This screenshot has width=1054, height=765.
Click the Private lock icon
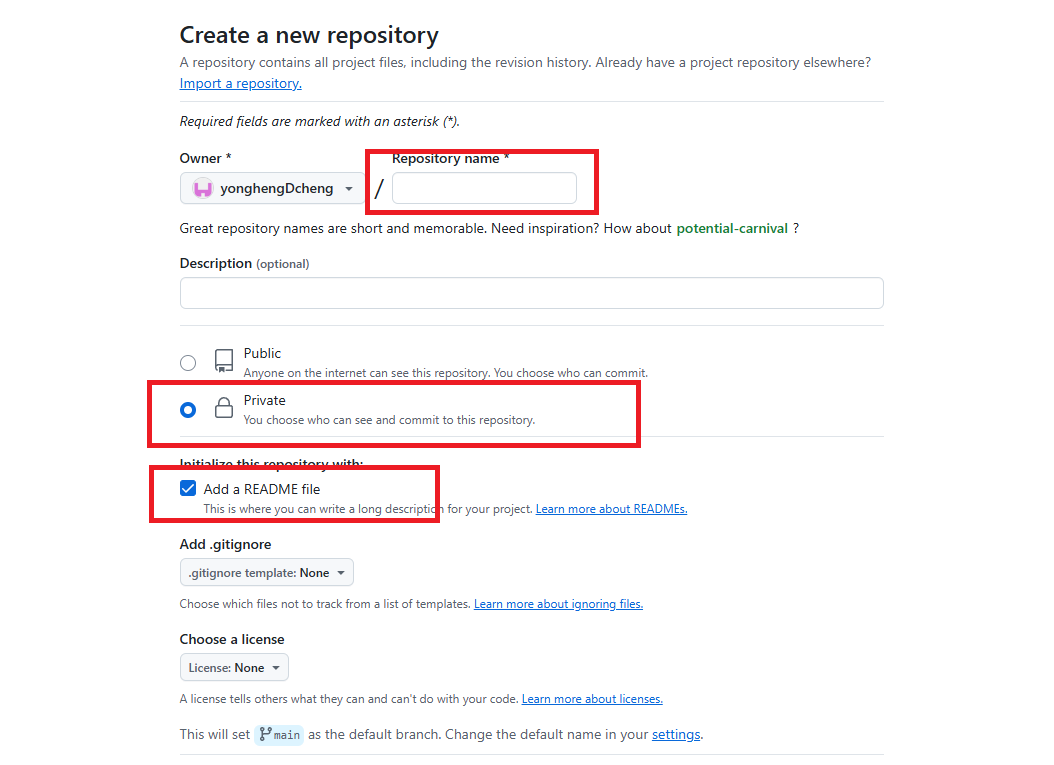click(224, 408)
